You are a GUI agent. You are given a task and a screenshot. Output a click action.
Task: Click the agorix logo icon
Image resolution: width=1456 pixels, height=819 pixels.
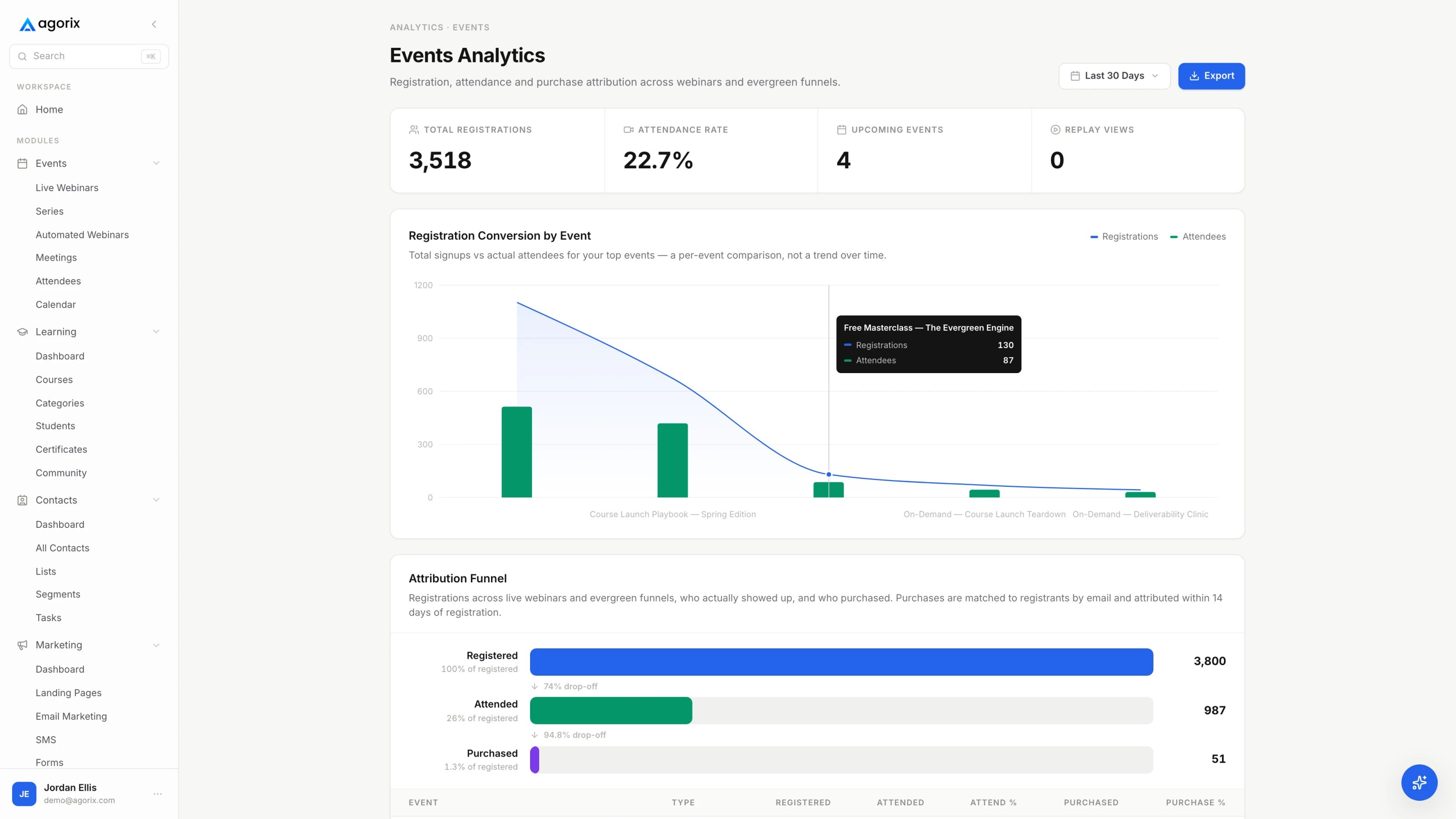[x=27, y=24]
